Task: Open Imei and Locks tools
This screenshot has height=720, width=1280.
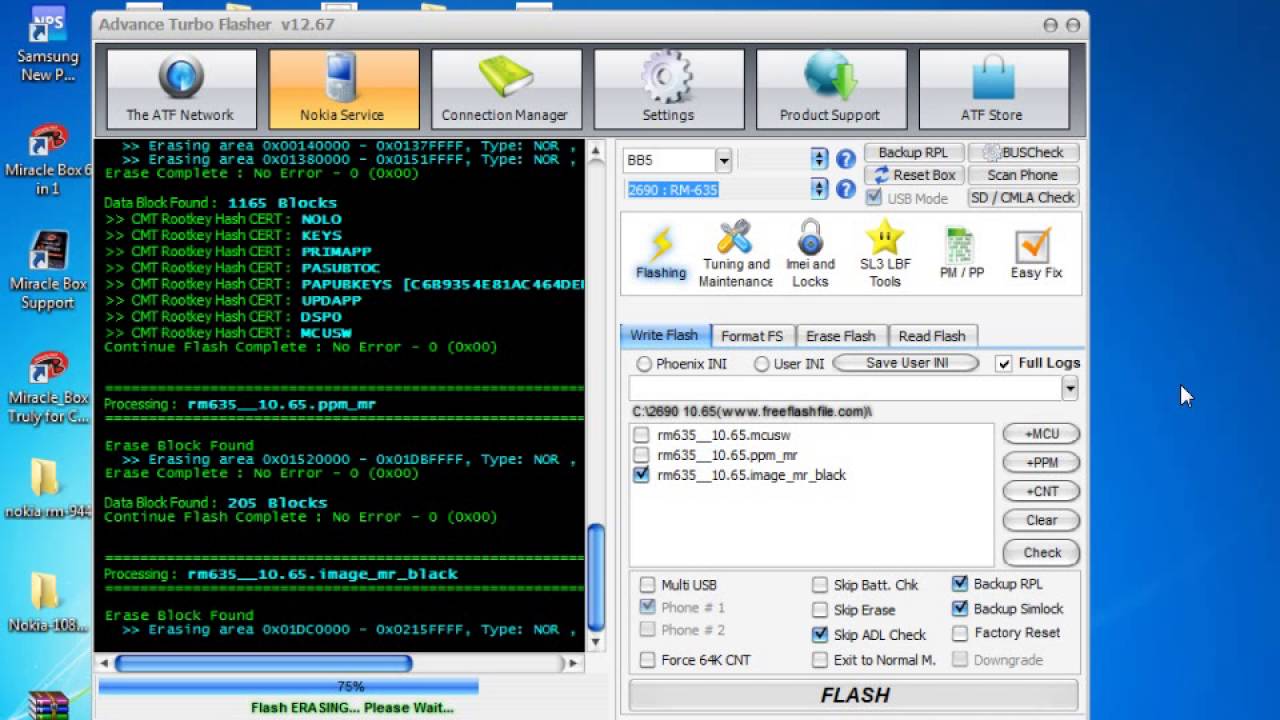Action: [x=810, y=255]
